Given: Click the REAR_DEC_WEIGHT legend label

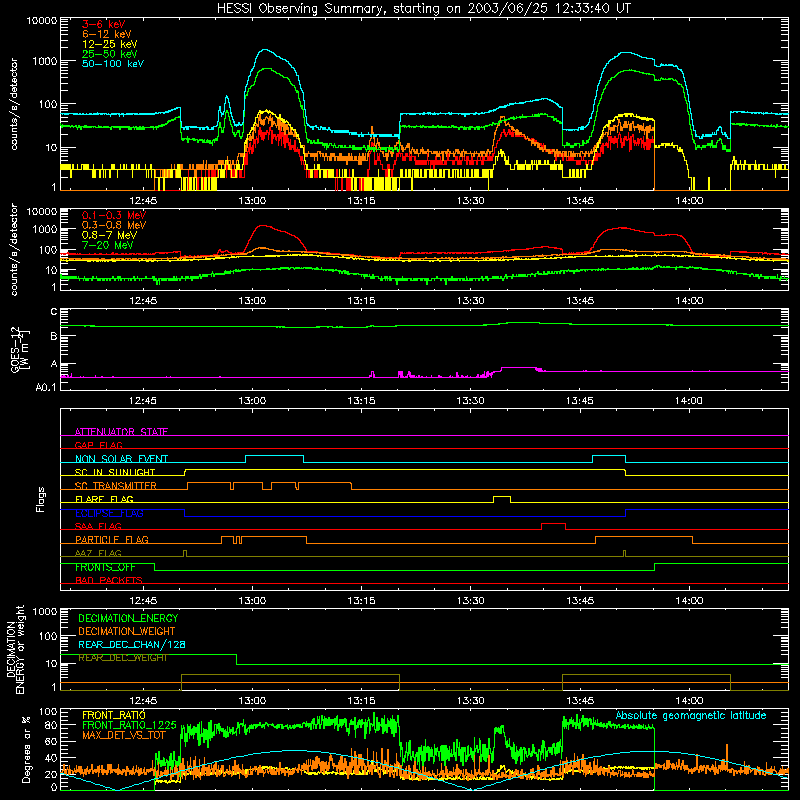Looking at the screenshot, I should pyautogui.click(x=122, y=658).
